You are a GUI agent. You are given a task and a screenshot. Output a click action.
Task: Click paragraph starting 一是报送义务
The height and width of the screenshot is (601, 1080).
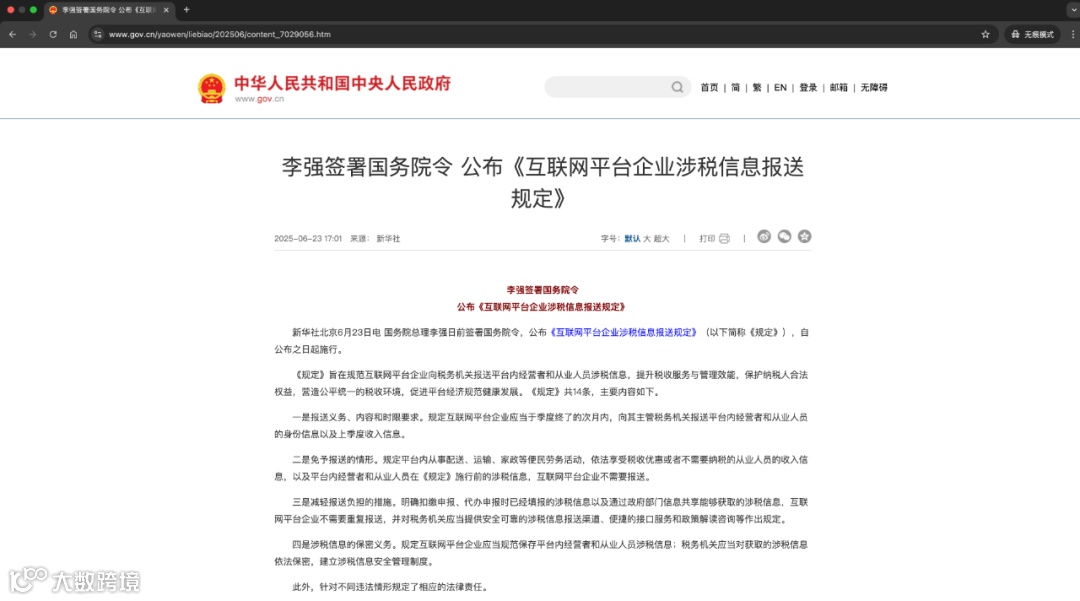tap(541, 425)
